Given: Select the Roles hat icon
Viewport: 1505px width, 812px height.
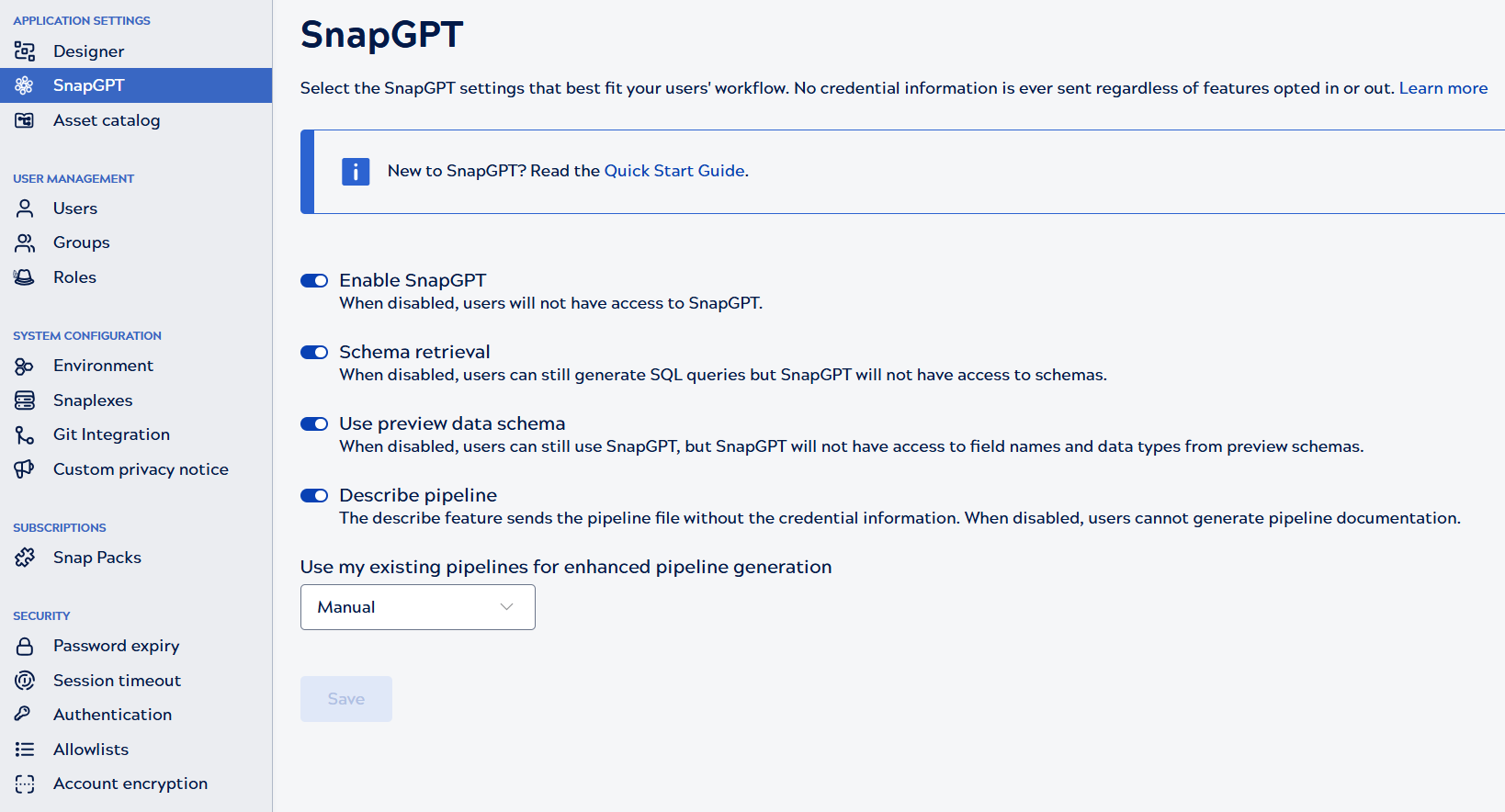Looking at the screenshot, I should click(24, 276).
